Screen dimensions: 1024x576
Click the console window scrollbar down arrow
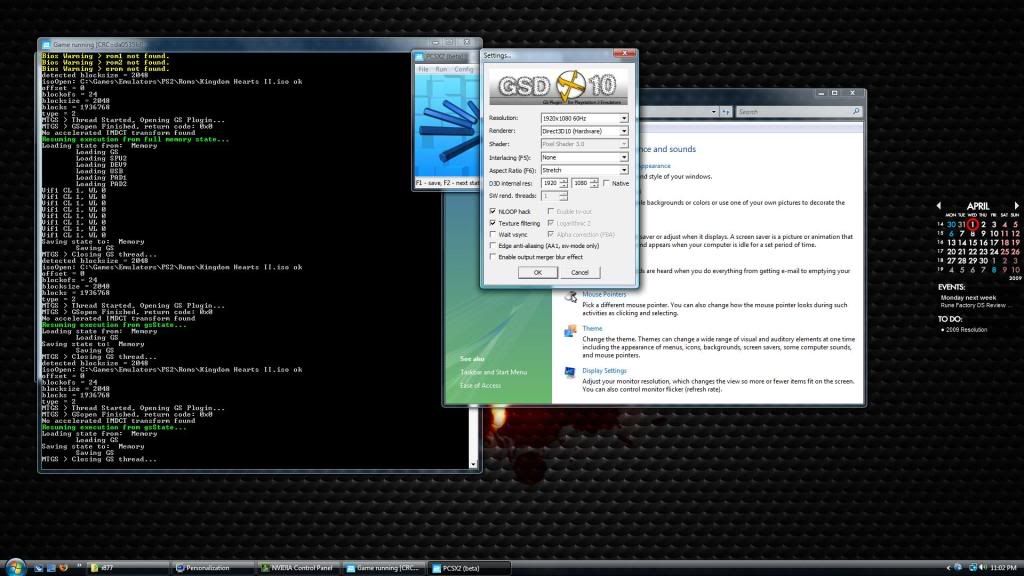click(x=473, y=464)
